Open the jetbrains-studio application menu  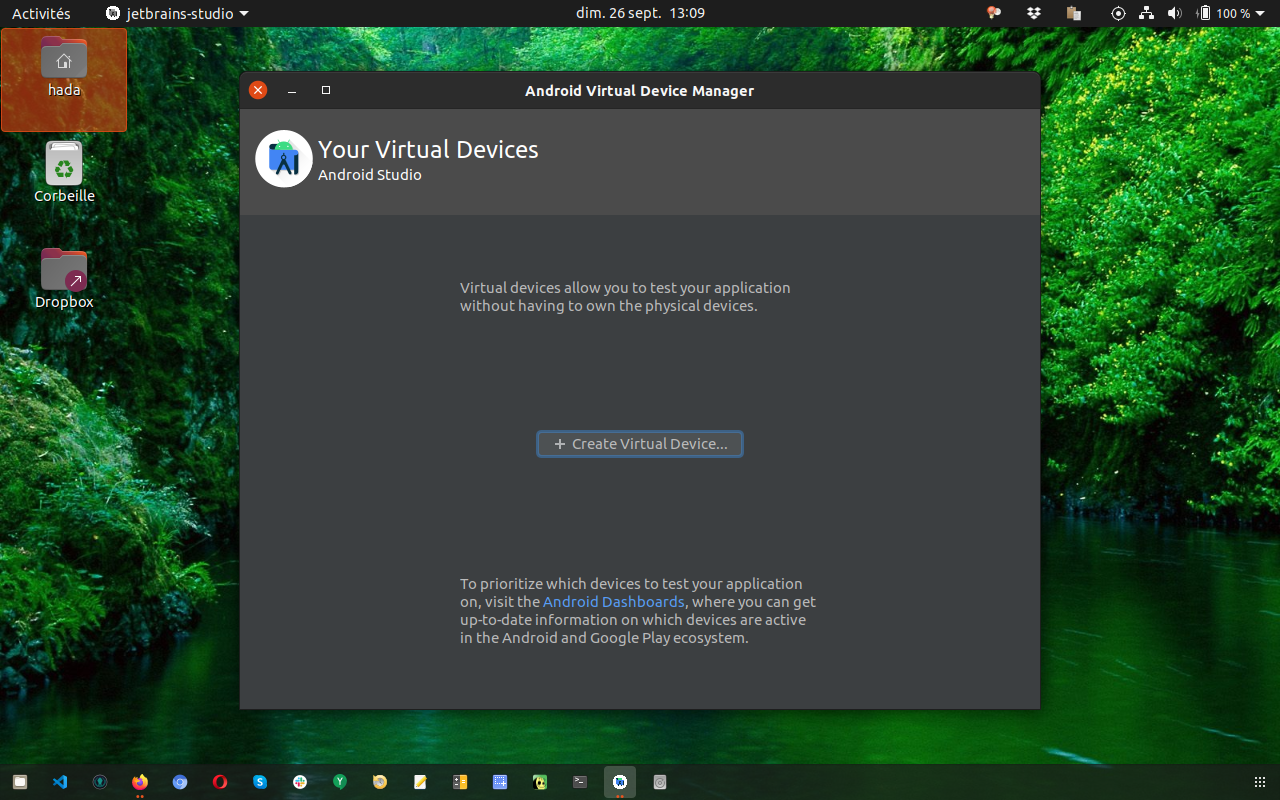click(177, 13)
